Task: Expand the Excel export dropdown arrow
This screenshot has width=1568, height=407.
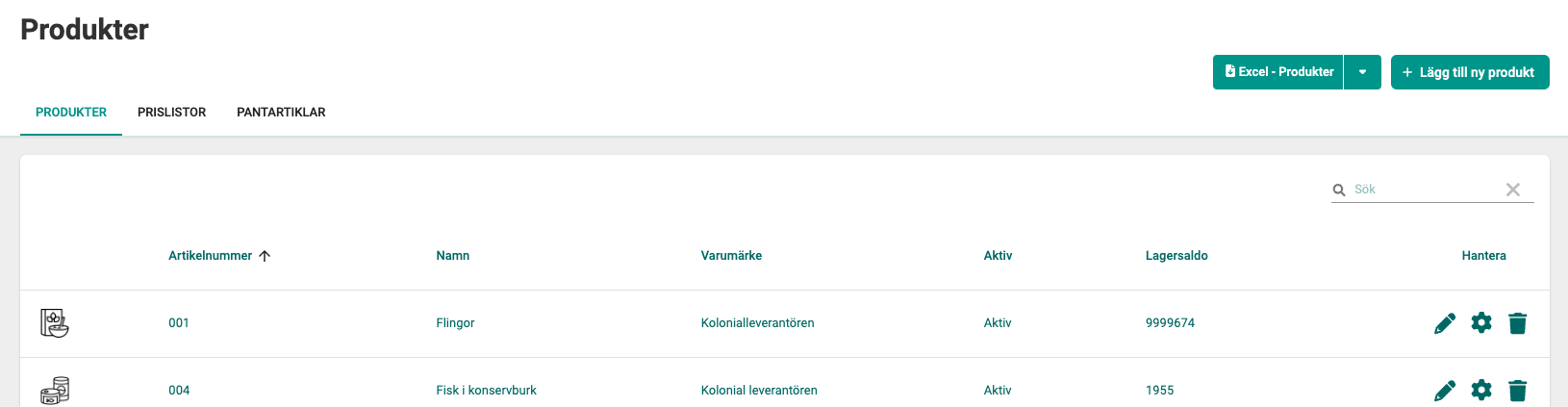Action: click(1362, 72)
